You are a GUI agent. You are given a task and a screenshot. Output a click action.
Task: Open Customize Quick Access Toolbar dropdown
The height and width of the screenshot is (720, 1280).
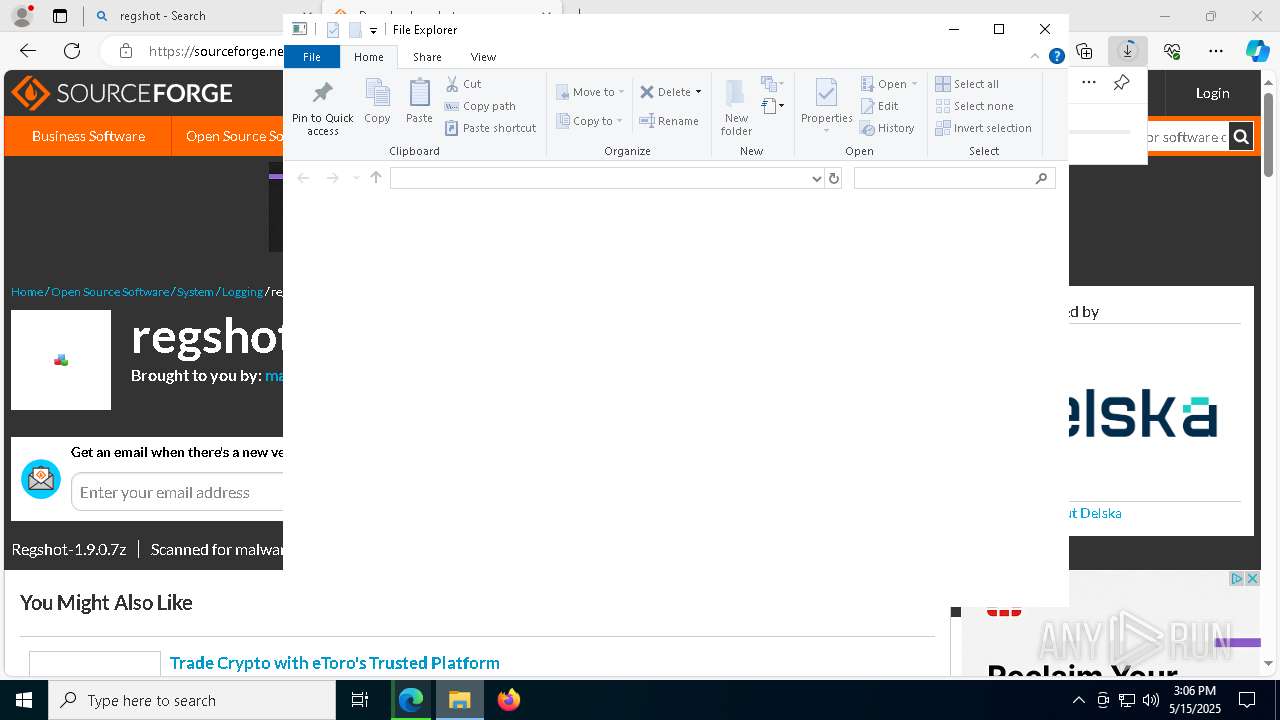click(373, 30)
